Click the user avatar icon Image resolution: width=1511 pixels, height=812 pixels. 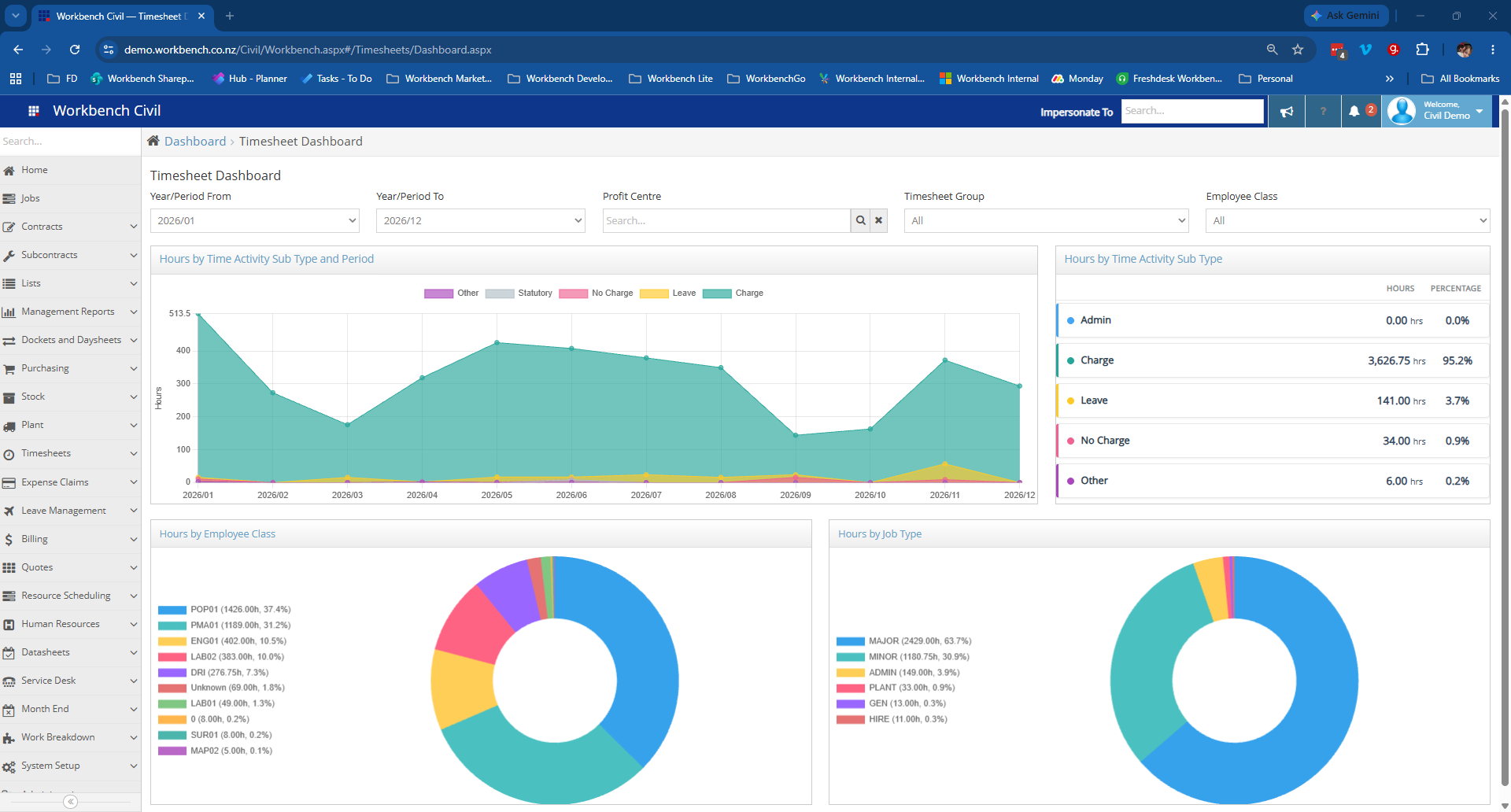(x=1402, y=111)
